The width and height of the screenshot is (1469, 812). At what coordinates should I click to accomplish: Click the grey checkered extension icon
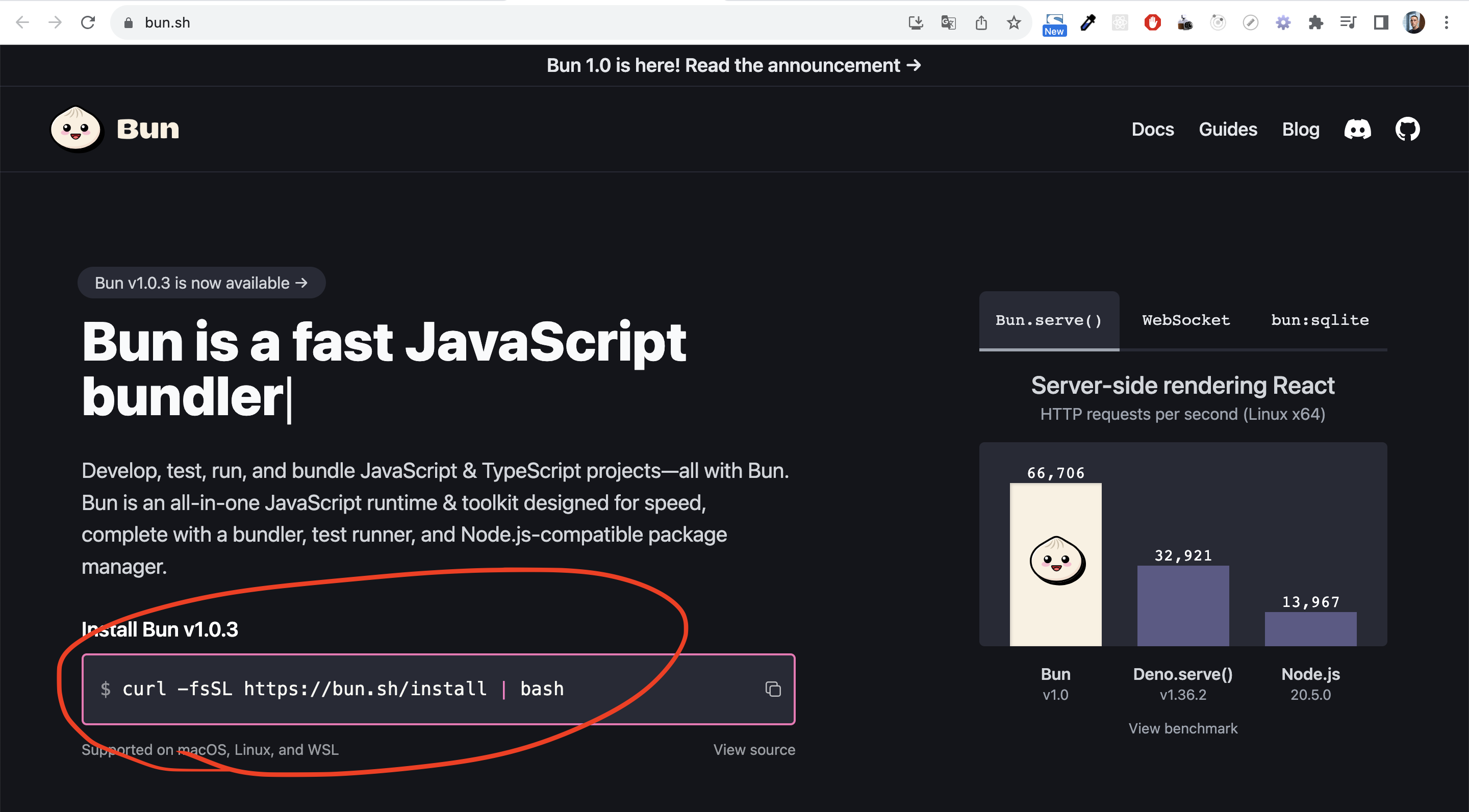click(1120, 23)
